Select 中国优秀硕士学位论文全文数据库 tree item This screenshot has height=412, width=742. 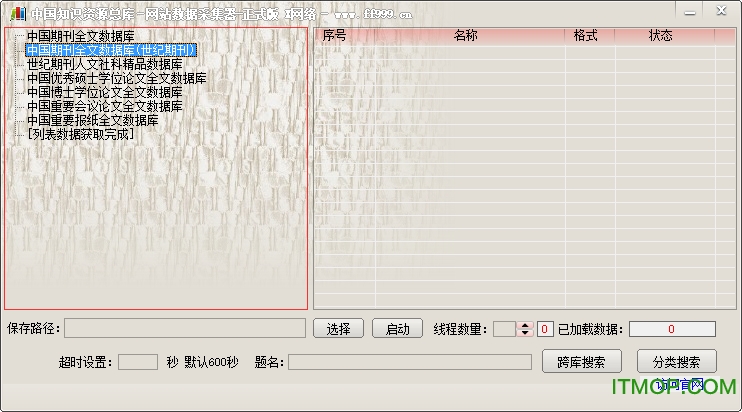116,78
